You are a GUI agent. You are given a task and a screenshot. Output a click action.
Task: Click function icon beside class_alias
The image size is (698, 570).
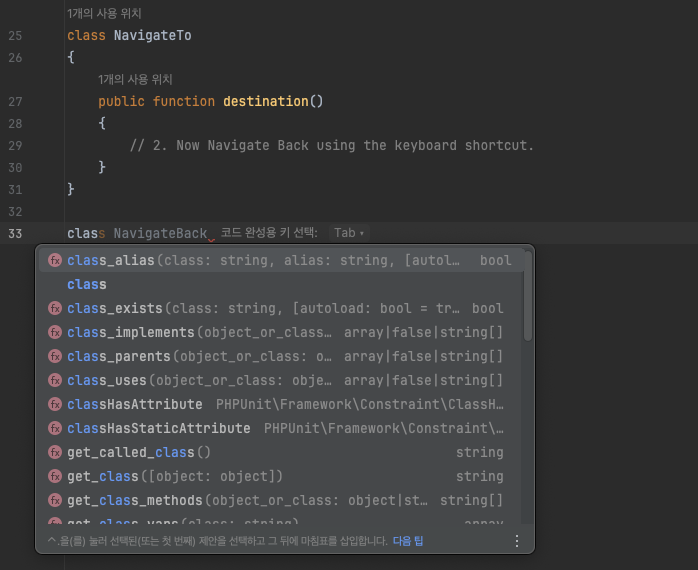point(55,260)
